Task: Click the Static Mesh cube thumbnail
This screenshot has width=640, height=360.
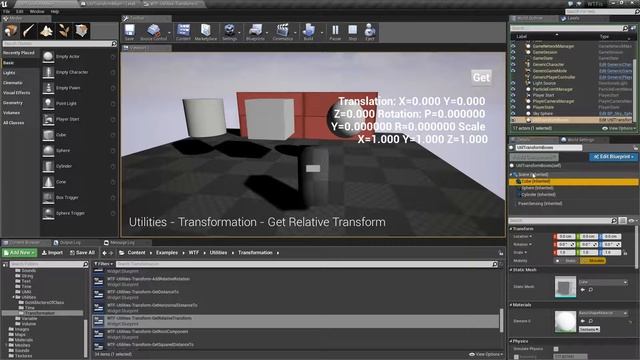Action: click(565, 287)
